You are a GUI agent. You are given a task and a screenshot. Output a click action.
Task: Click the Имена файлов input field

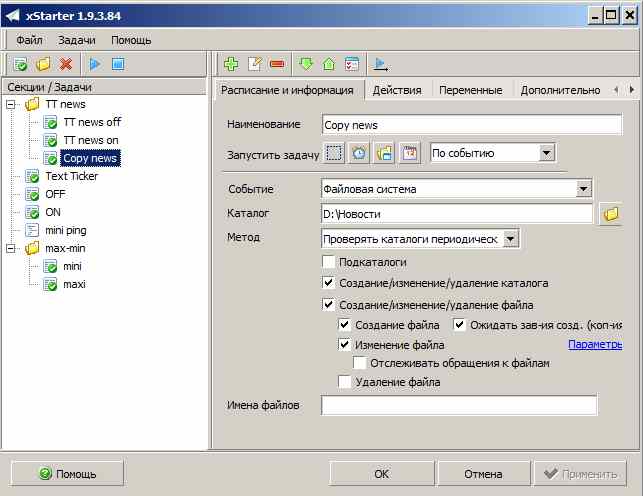pos(459,405)
